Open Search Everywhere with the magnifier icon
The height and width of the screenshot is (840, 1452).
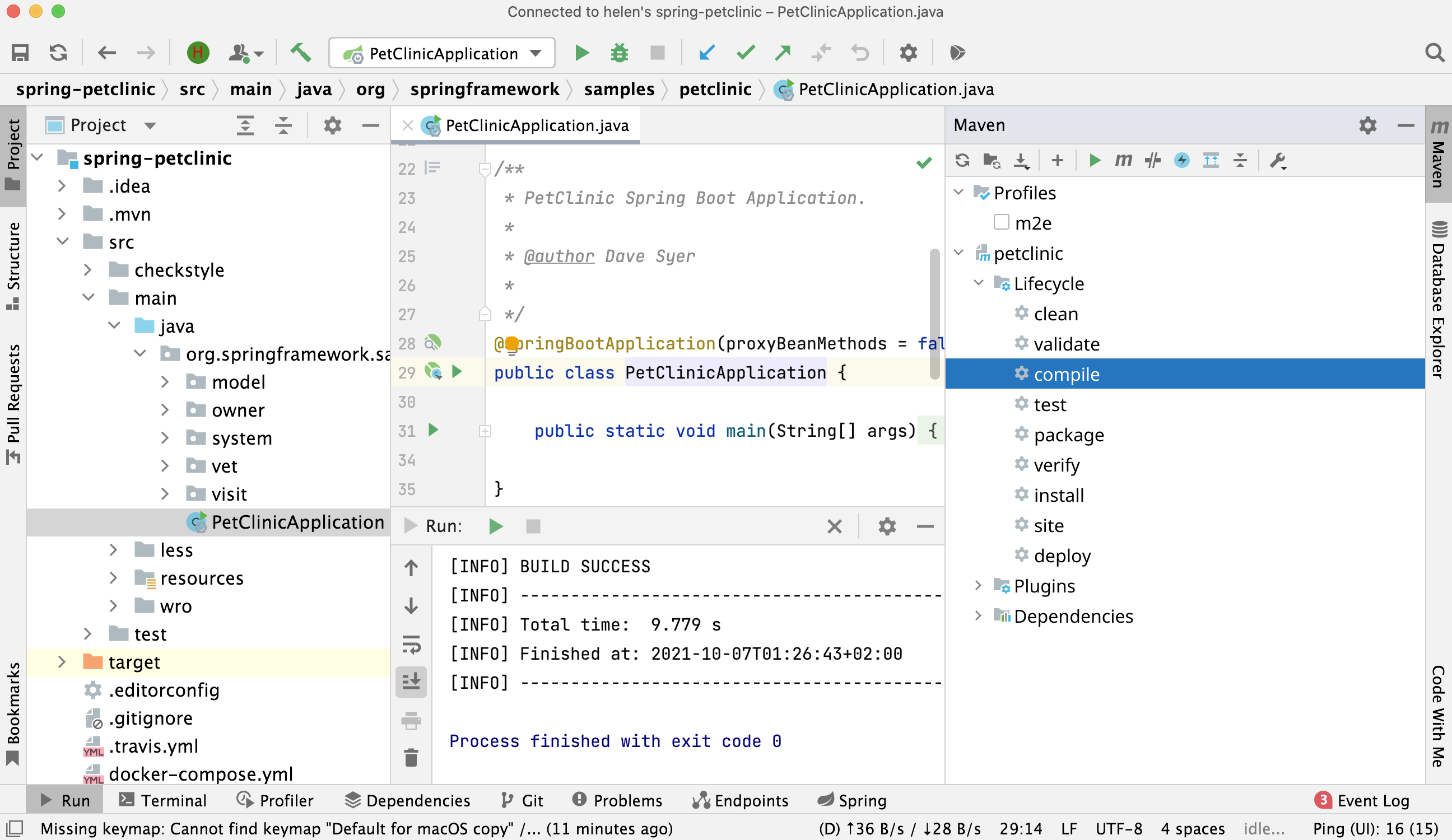[x=1434, y=53]
